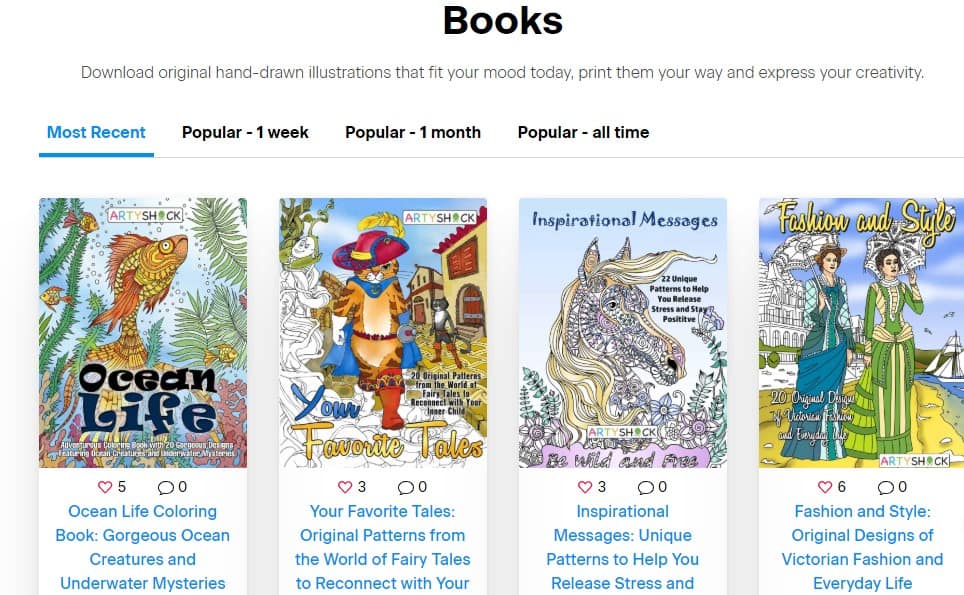Click comment icon under Inspirational Messages
This screenshot has width=964, height=595.
tap(646, 487)
